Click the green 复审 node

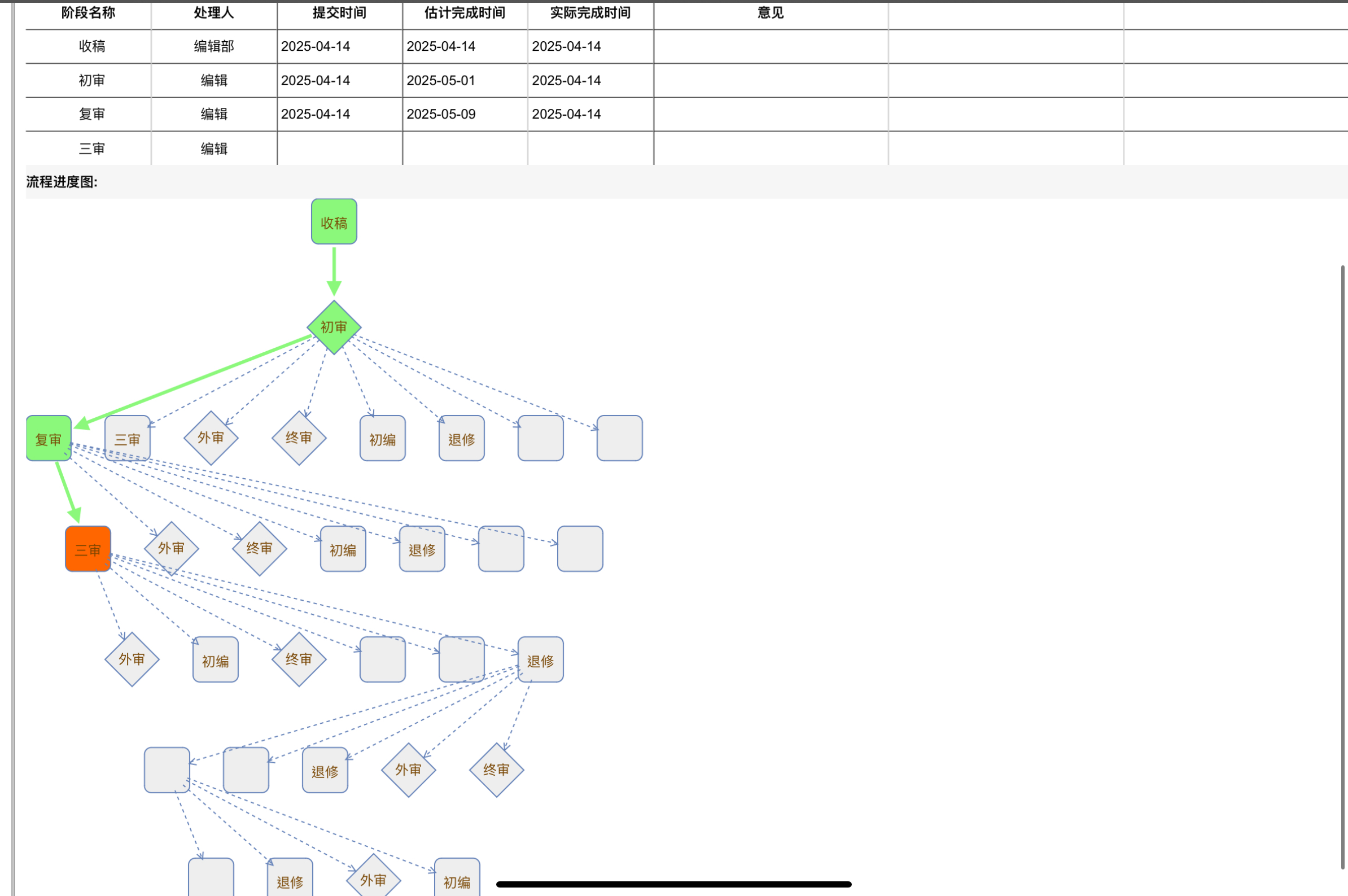click(x=49, y=438)
